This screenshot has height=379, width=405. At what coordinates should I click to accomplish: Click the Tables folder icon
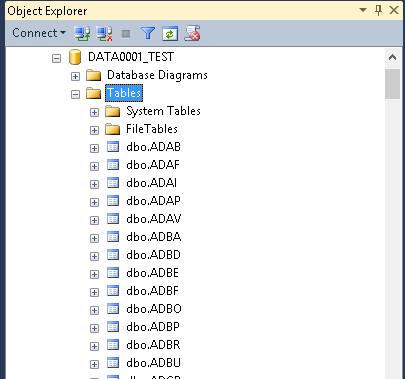tap(93, 93)
